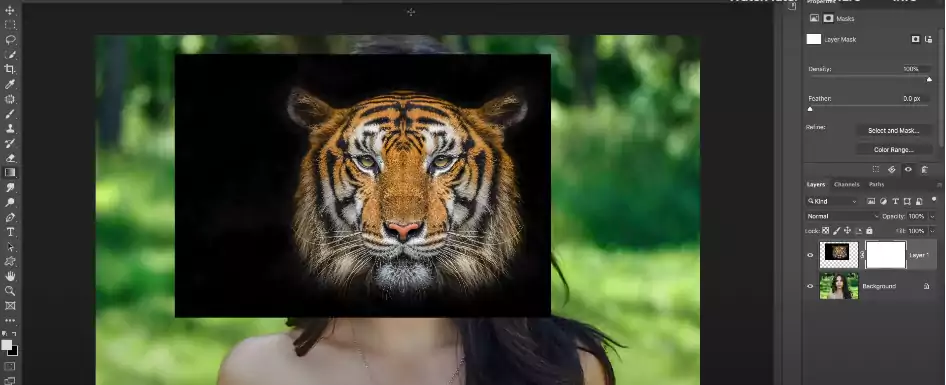Select the Pen tool
This screenshot has height=385, width=946.
pyautogui.click(x=10, y=217)
